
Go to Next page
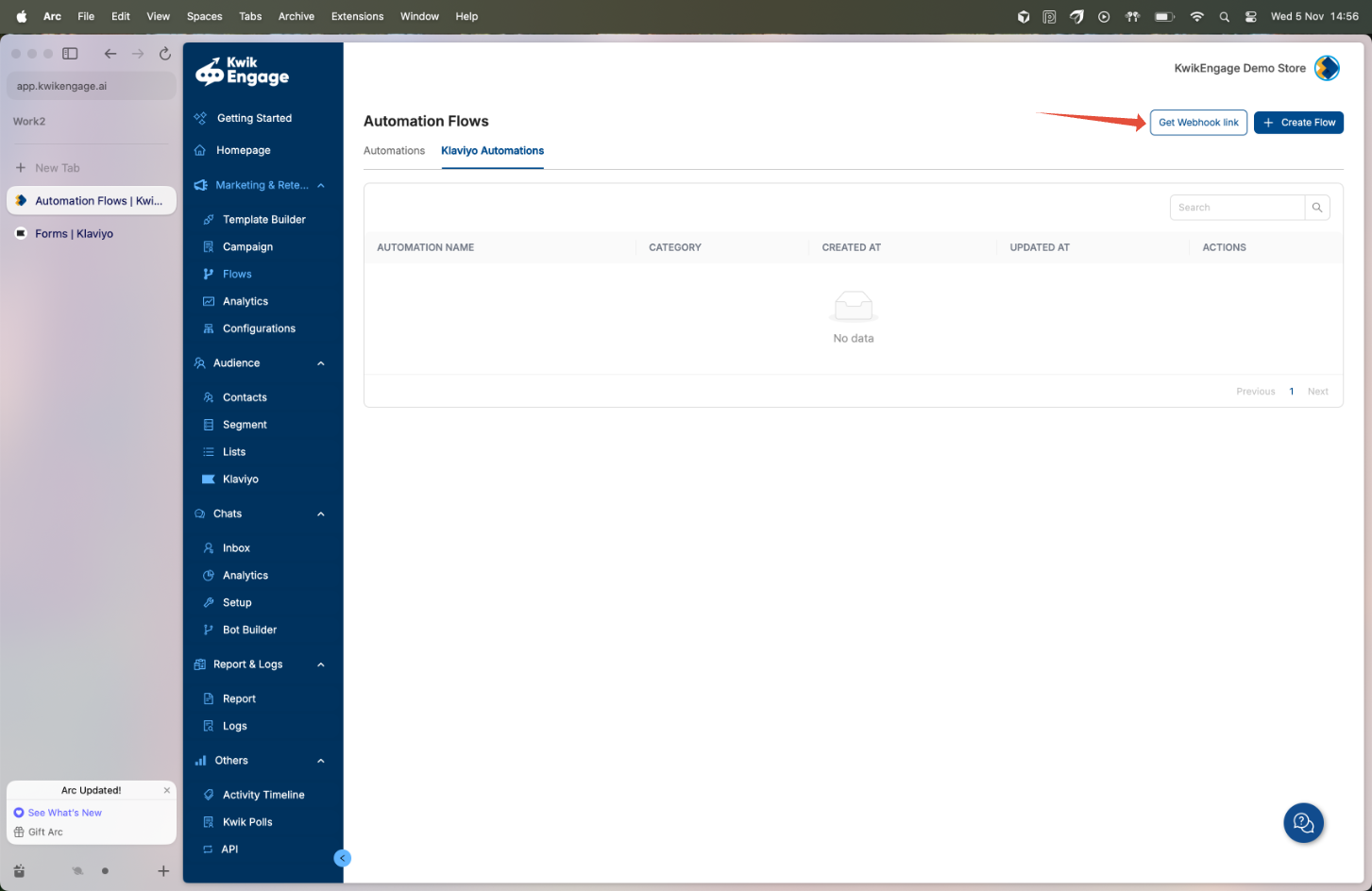(1317, 392)
